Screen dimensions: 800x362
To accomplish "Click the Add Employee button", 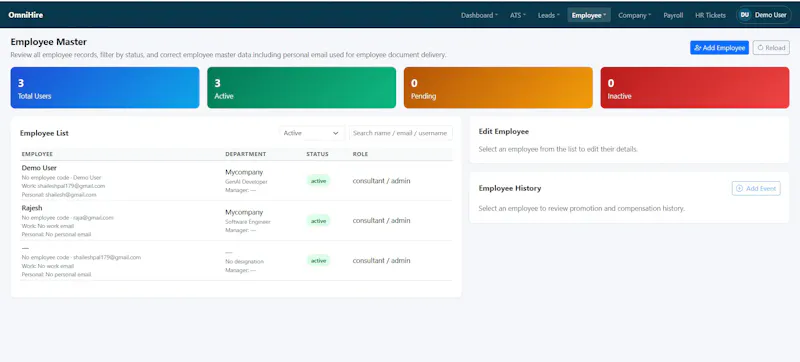I will [x=719, y=47].
